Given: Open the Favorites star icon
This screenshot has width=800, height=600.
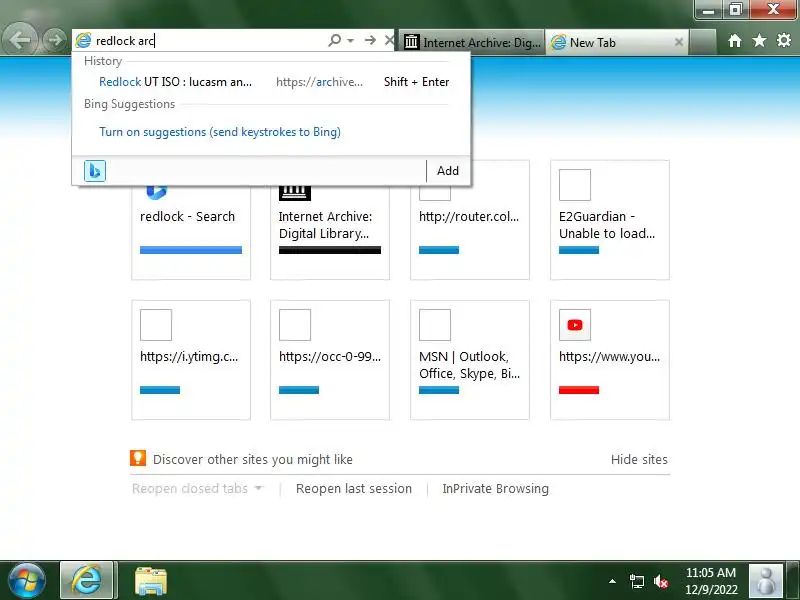Looking at the screenshot, I should pyautogui.click(x=759, y=40).
